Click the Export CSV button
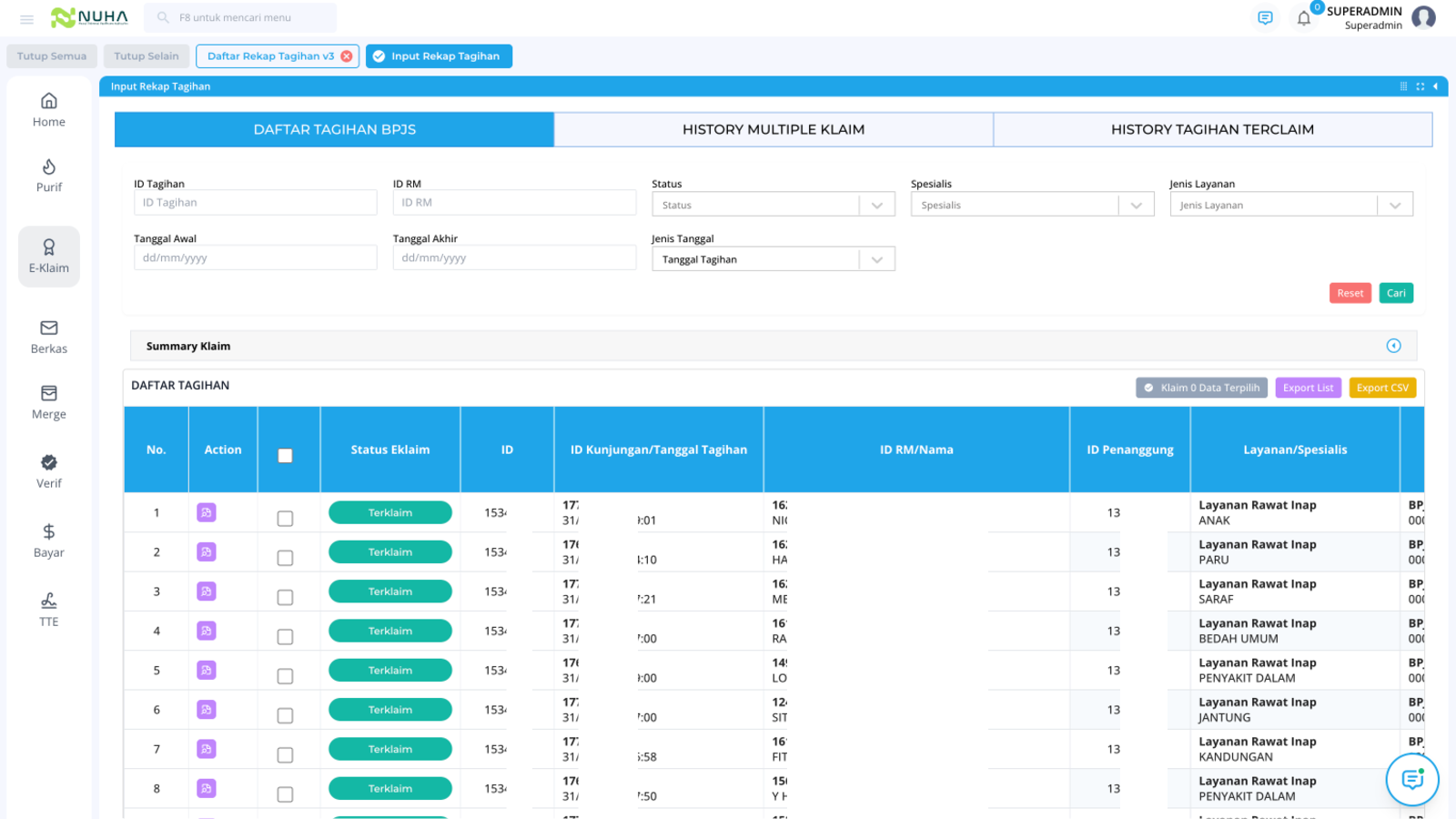 [1382, 388]
